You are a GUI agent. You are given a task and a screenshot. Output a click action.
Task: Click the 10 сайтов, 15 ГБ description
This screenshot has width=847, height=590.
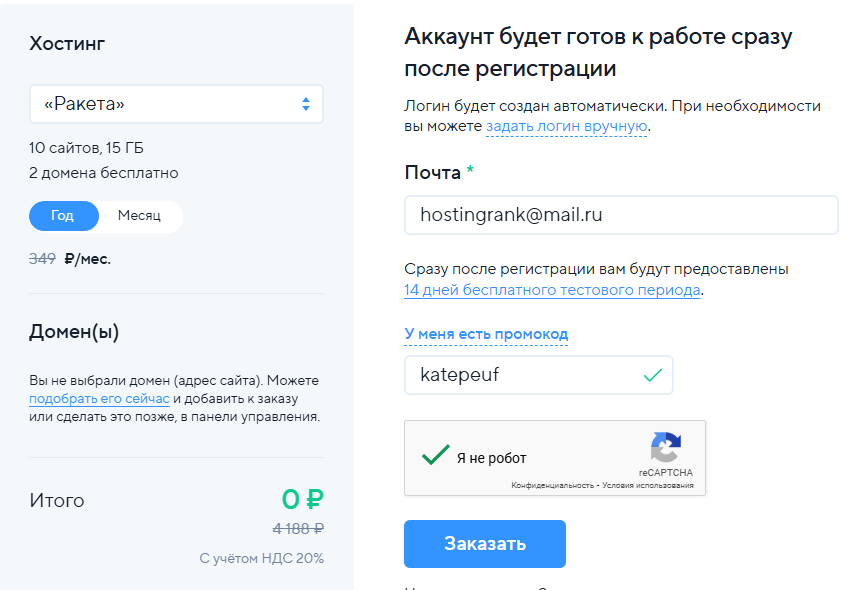86,148
